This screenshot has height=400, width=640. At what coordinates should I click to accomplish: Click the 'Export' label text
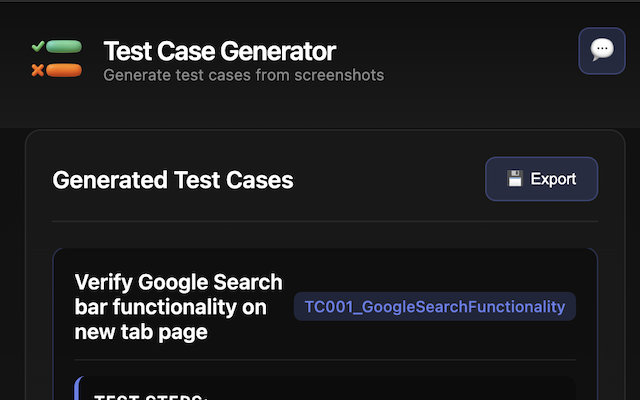point(553,179)
